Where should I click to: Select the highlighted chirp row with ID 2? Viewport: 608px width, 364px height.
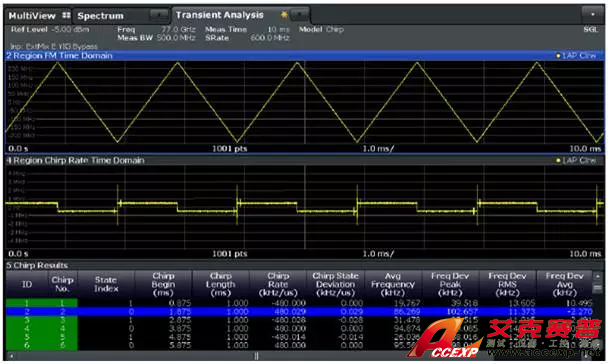click(x=299, y=312)
